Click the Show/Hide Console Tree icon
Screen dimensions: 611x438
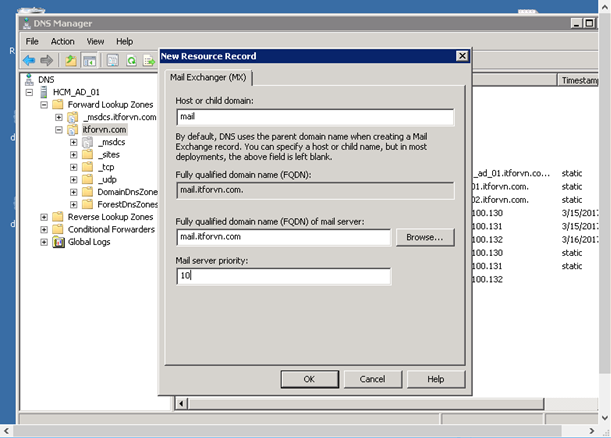[89, 61]
